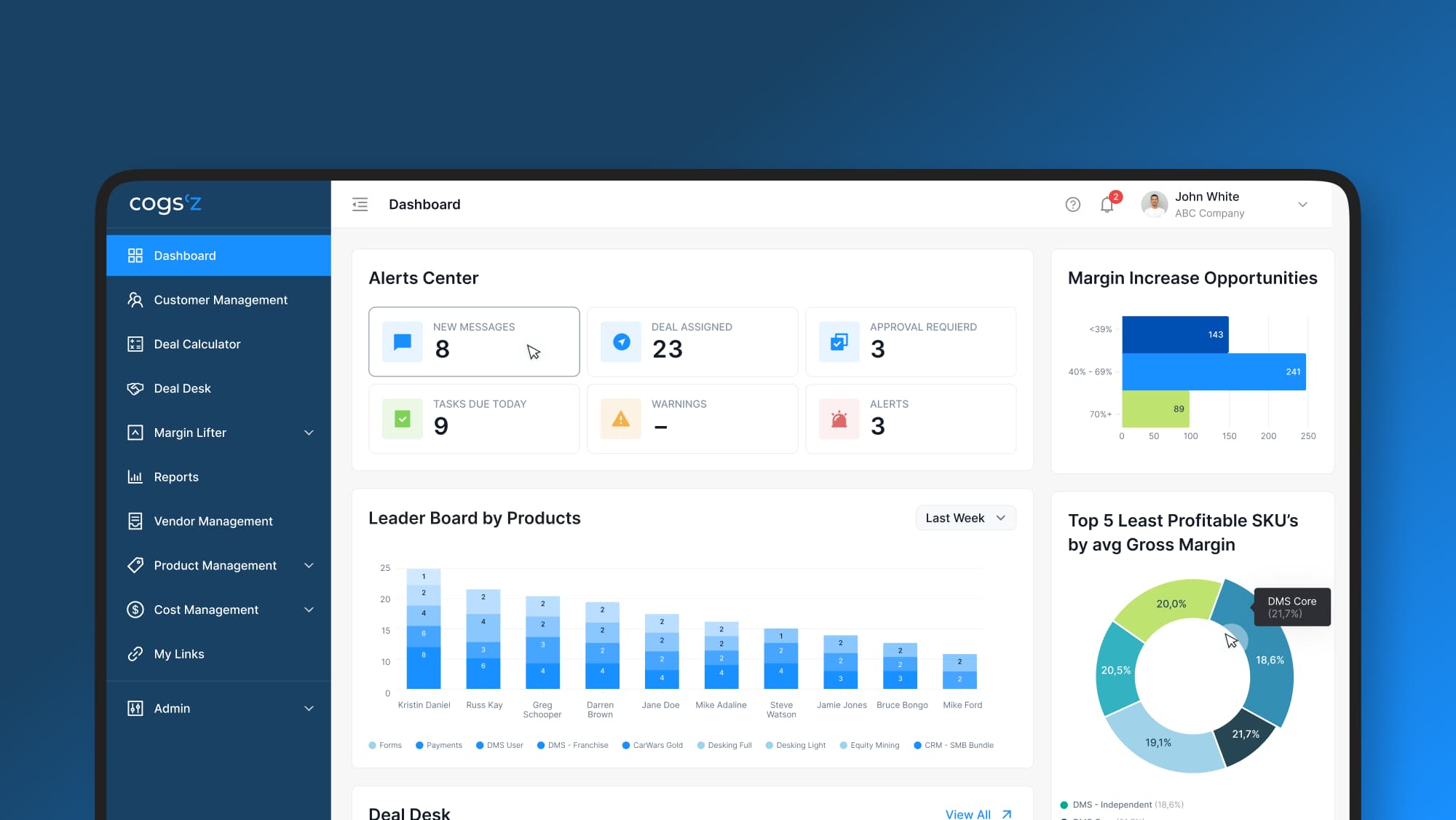This screenshot has height=820, width=1456.
Task: Toggle the Desking Light legend item
Action: (x=796, y=745)
